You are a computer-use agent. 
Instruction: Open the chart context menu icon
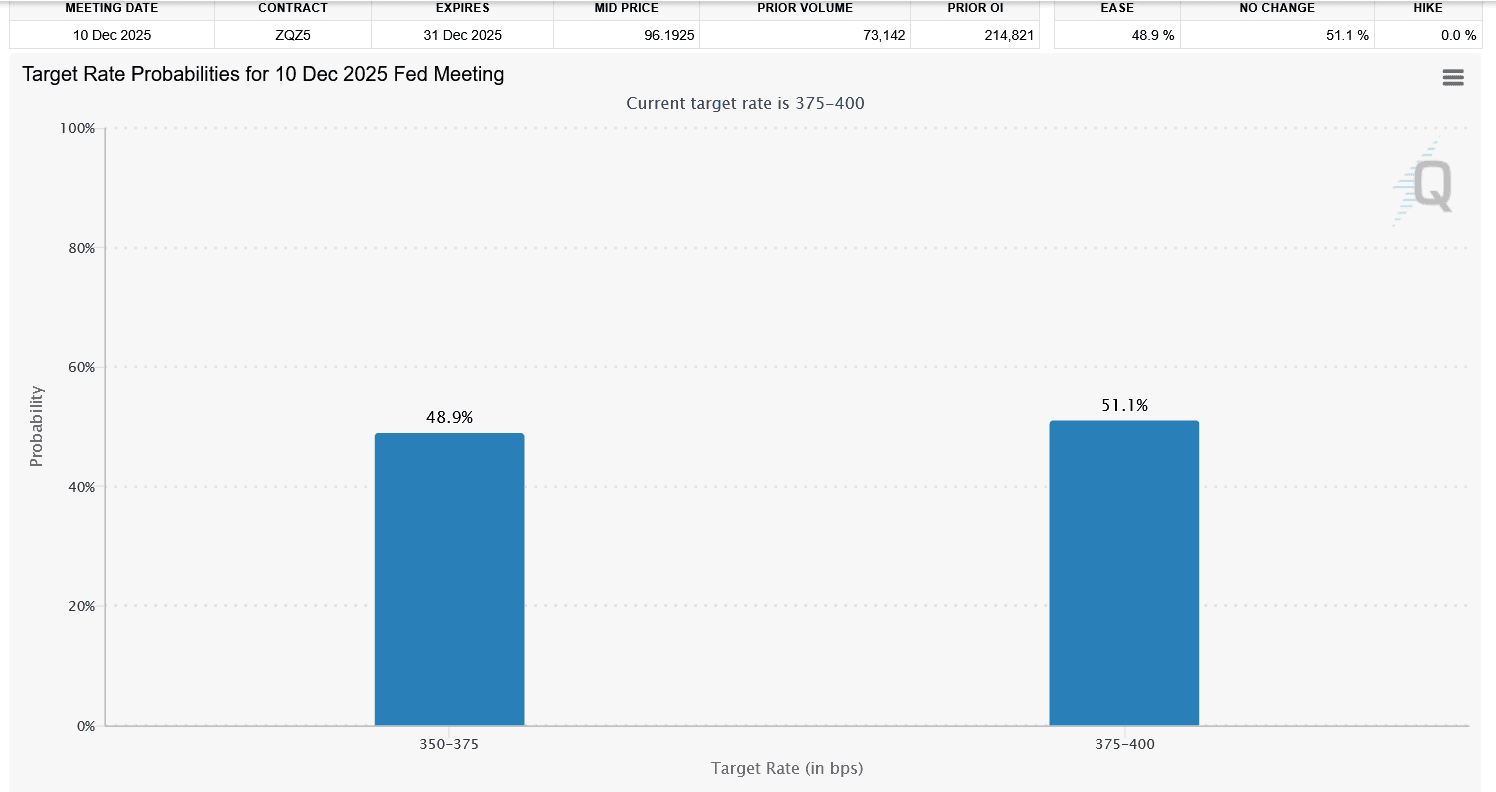tap(1453, 77)
